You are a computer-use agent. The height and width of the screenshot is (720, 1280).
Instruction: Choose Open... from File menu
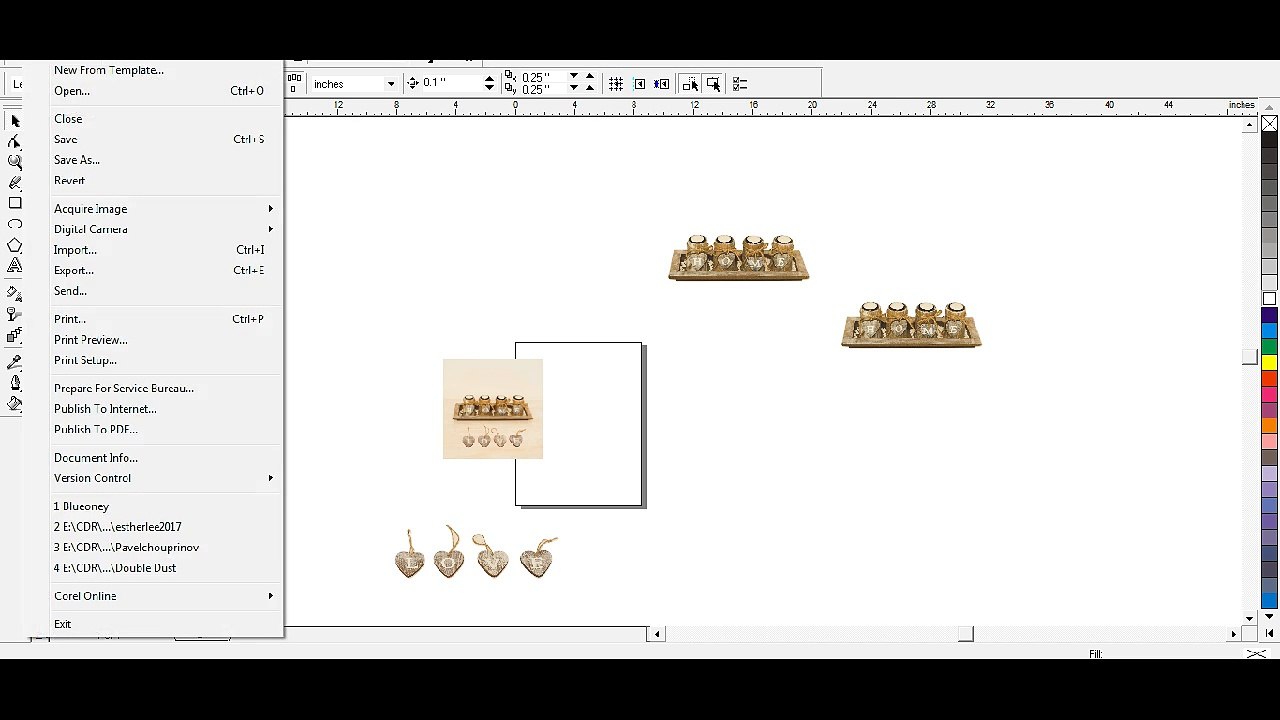pyautogui.click(x=163, y=91)
